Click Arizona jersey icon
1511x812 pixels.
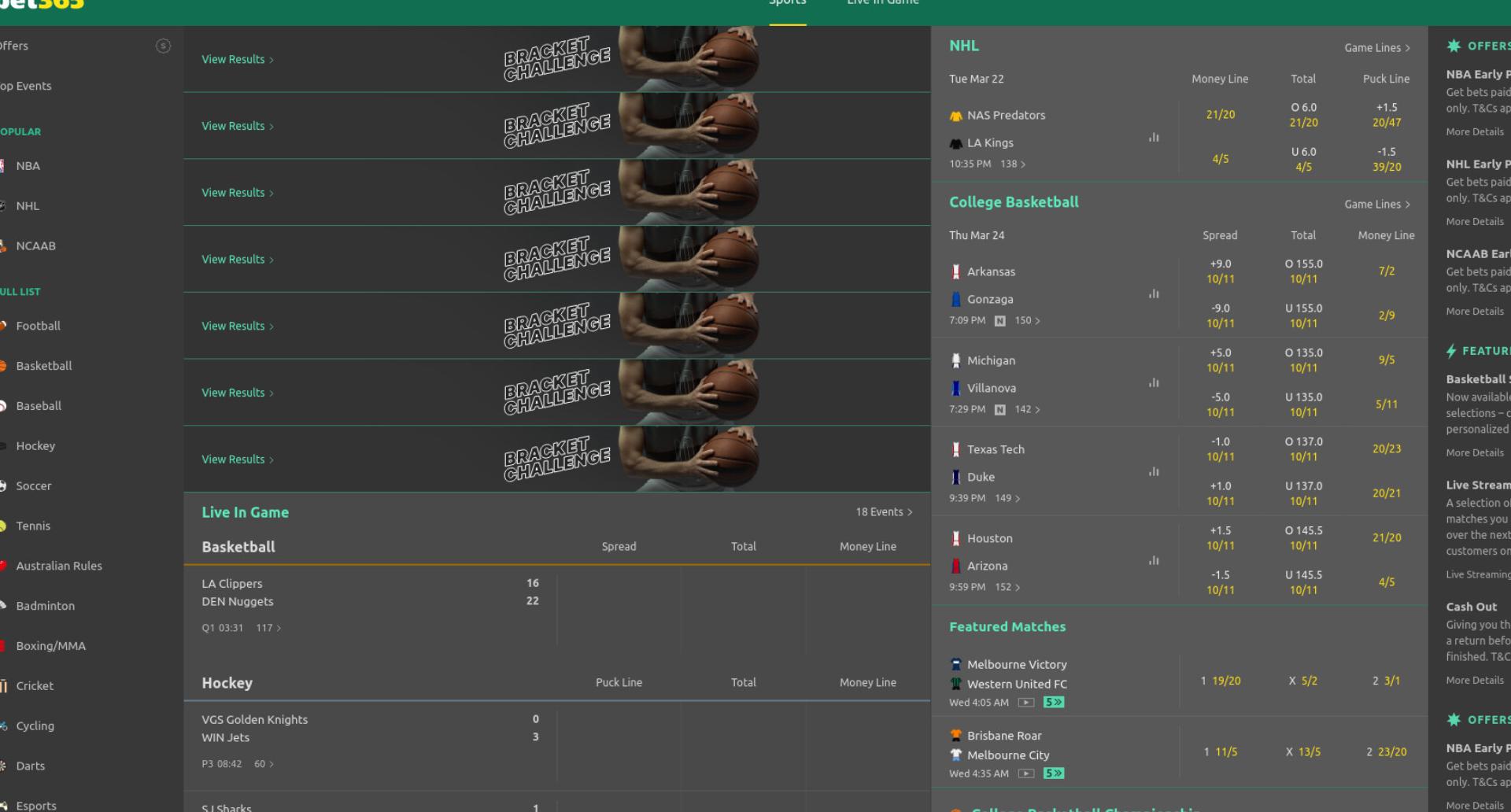tap(956, 567)
